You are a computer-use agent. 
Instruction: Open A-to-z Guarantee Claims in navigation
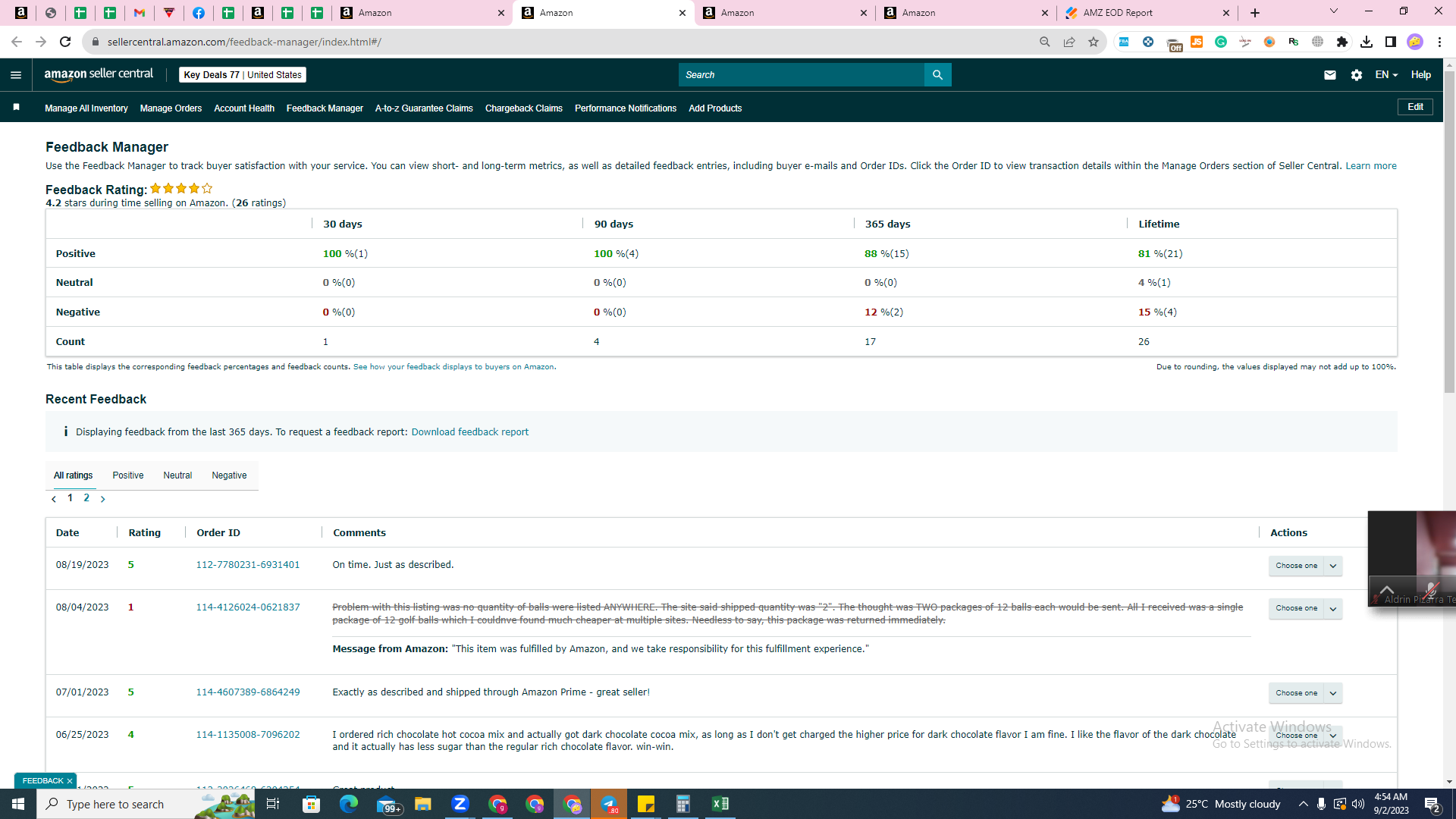pyautogui.click(x=424, y=108)
